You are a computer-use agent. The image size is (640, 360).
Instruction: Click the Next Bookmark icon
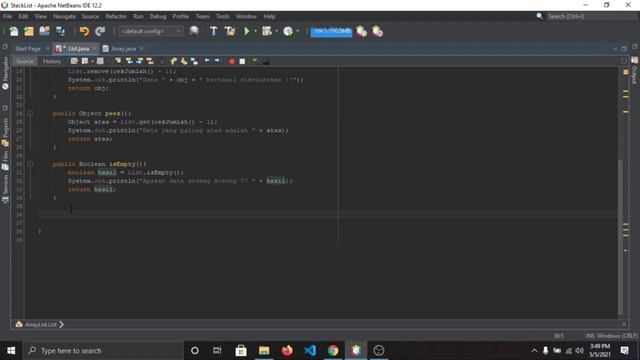tap(184, 61)
